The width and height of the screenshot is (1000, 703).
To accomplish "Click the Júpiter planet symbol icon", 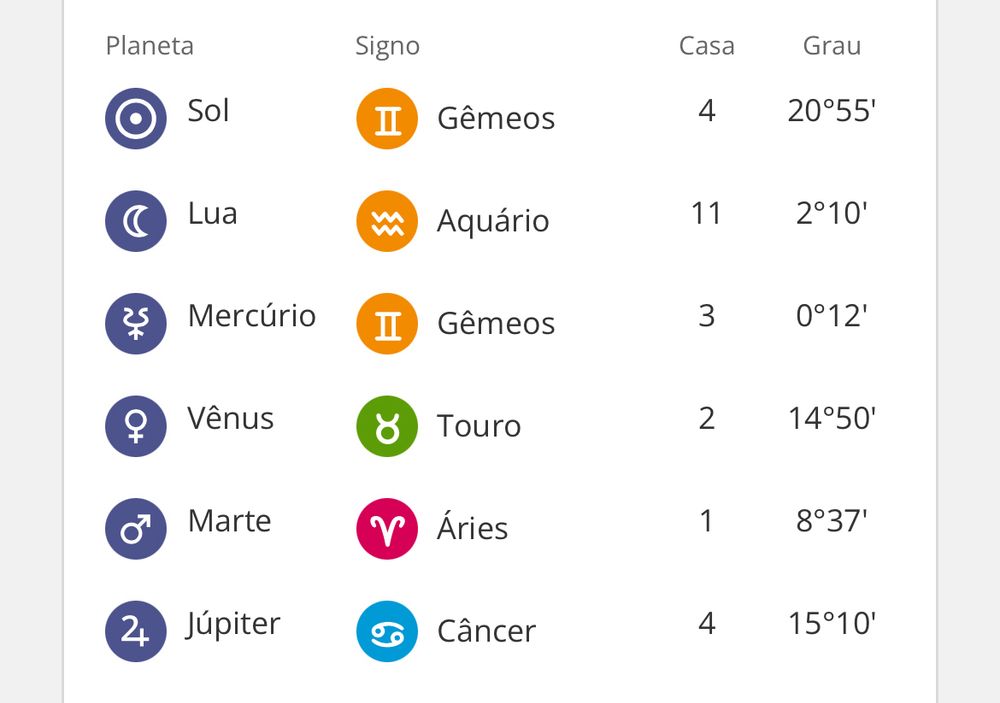I will 136,632.
